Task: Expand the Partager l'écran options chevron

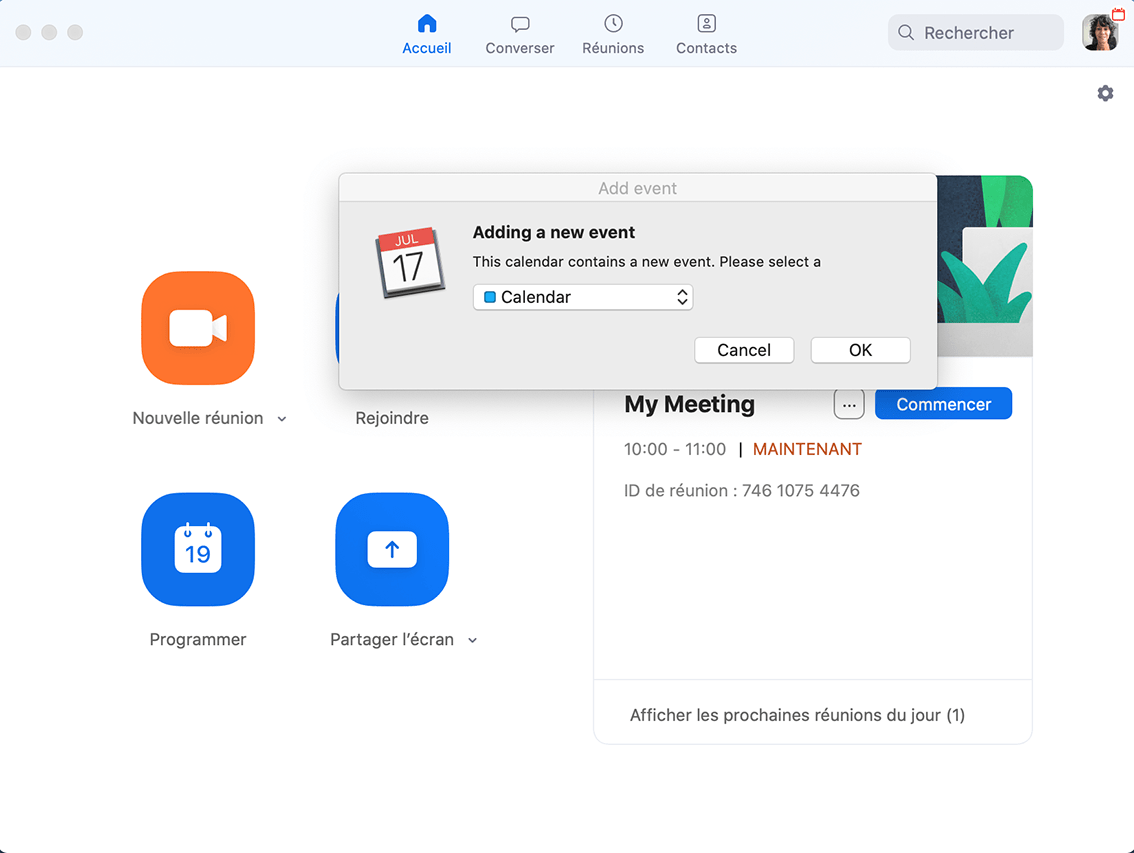Action: coord(472,640)
